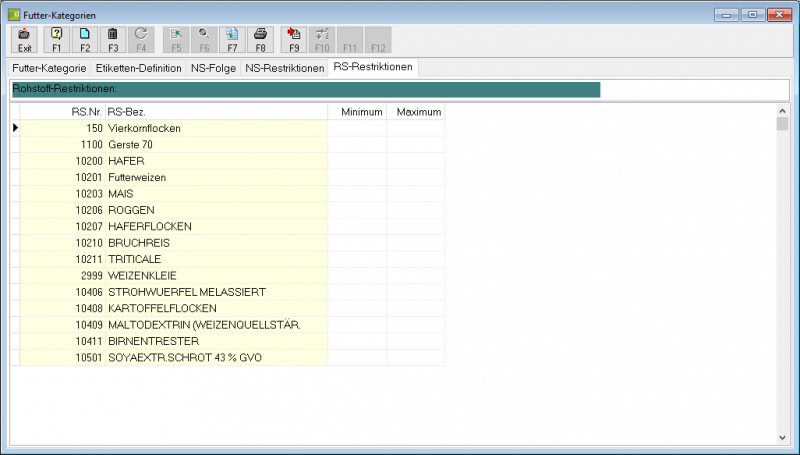The width and height of the screenshot is (800, 455).
Task: Select the BIRNENTRESTER row
Action: (228, 341)
